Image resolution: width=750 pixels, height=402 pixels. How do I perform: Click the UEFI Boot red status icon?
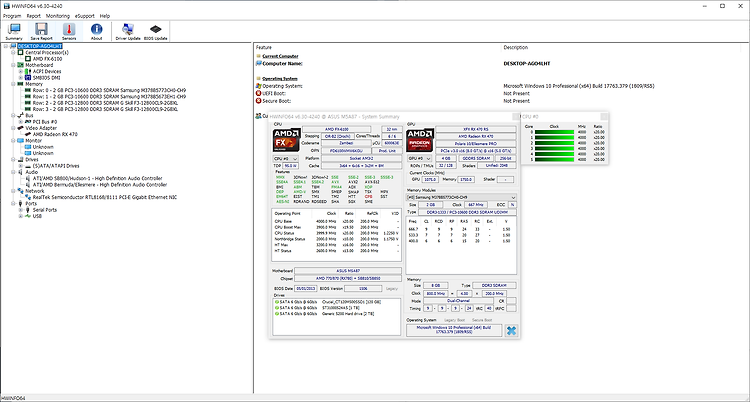click(259, 94)
